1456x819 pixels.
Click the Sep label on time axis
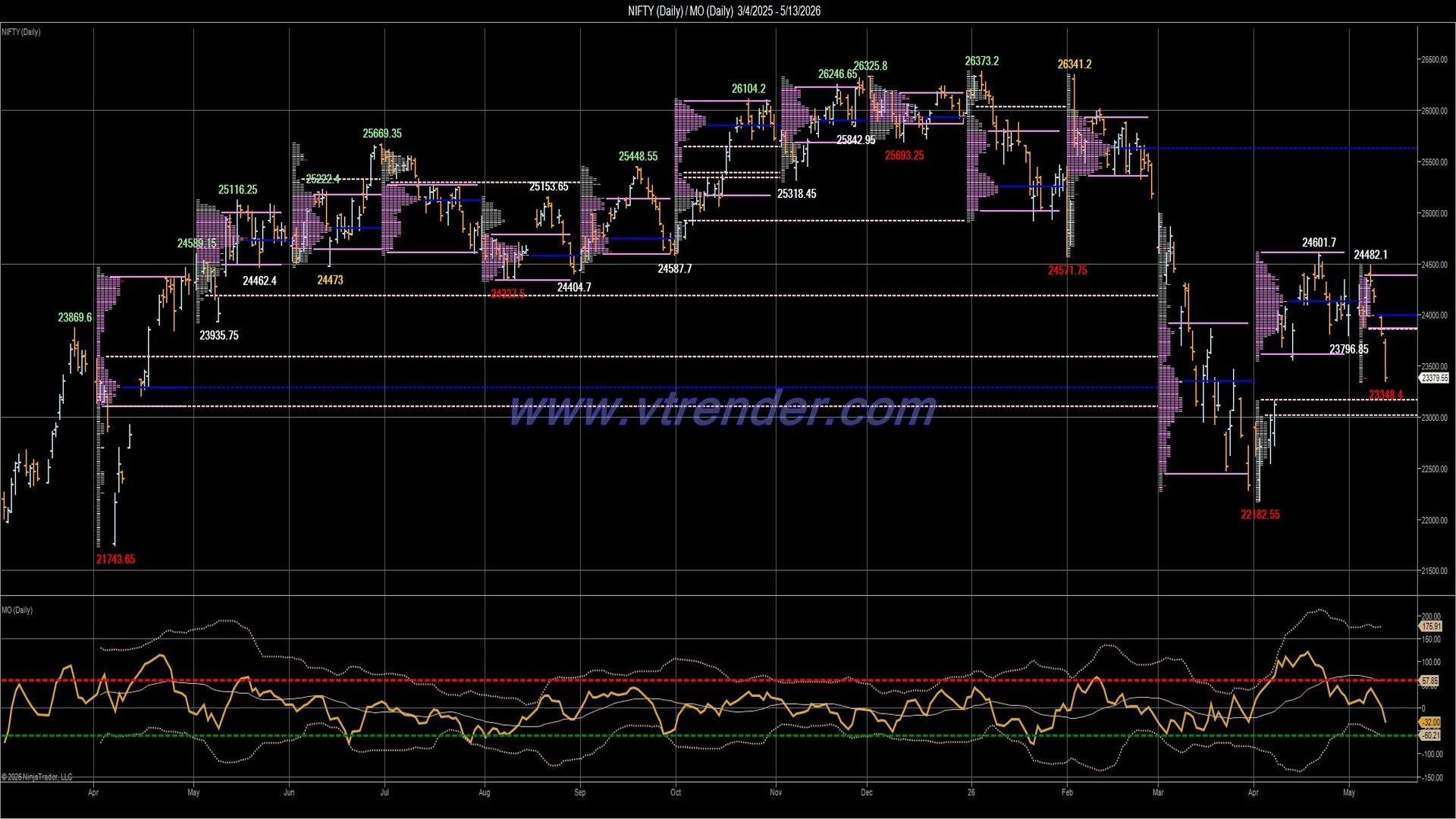(x=580, y=792)
